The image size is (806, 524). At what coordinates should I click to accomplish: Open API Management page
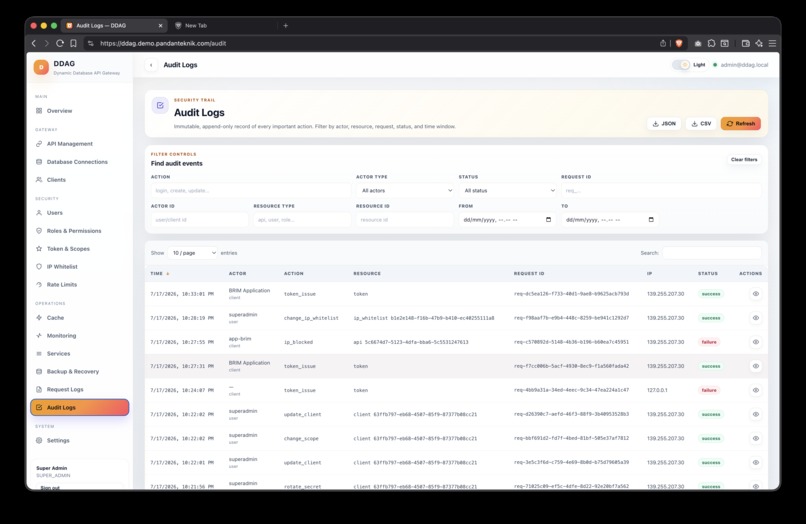coord(69,144)
